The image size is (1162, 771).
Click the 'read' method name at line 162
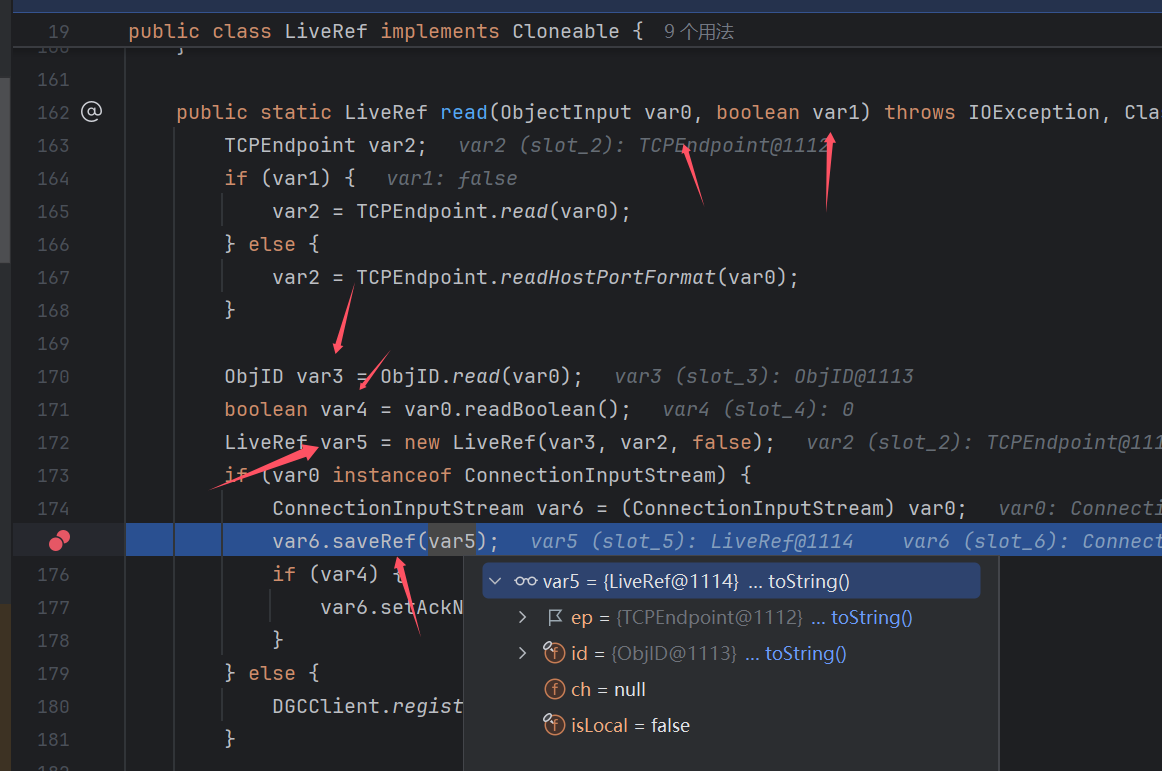tap(464, 113)
